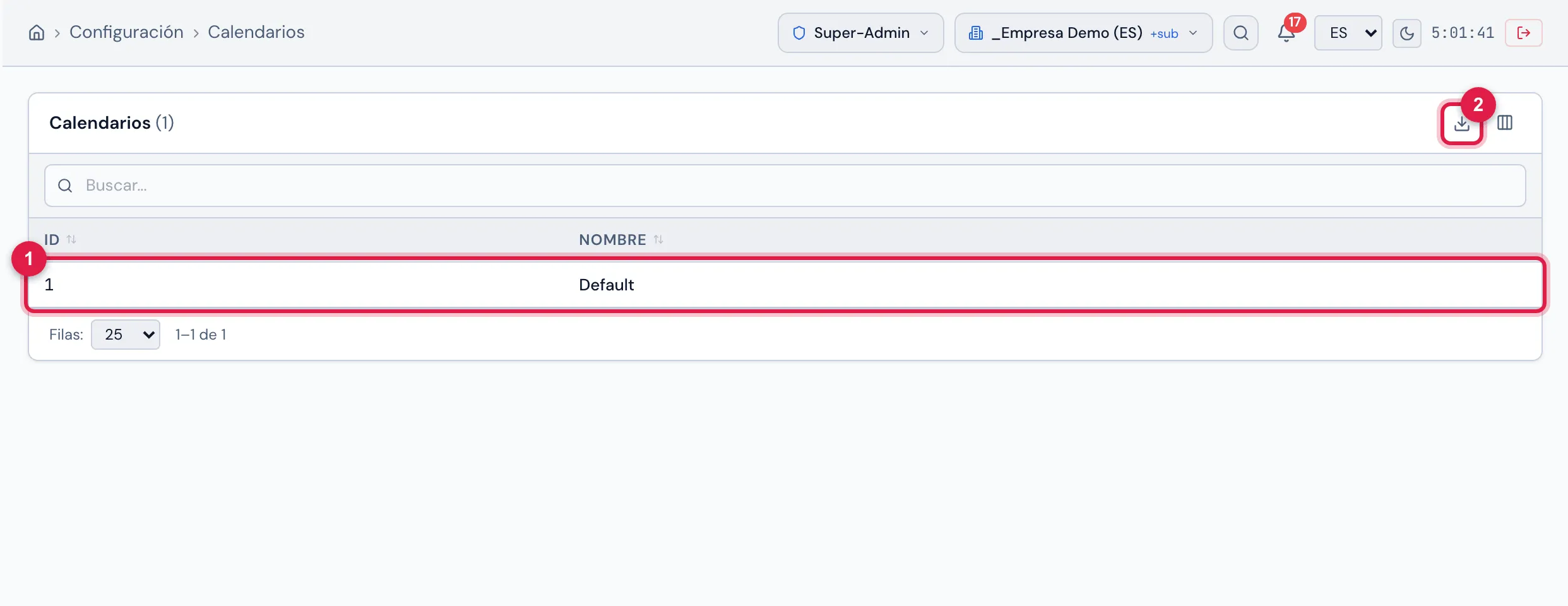Open the _Empresa Demo (ES) company selector

(1083, 33)
